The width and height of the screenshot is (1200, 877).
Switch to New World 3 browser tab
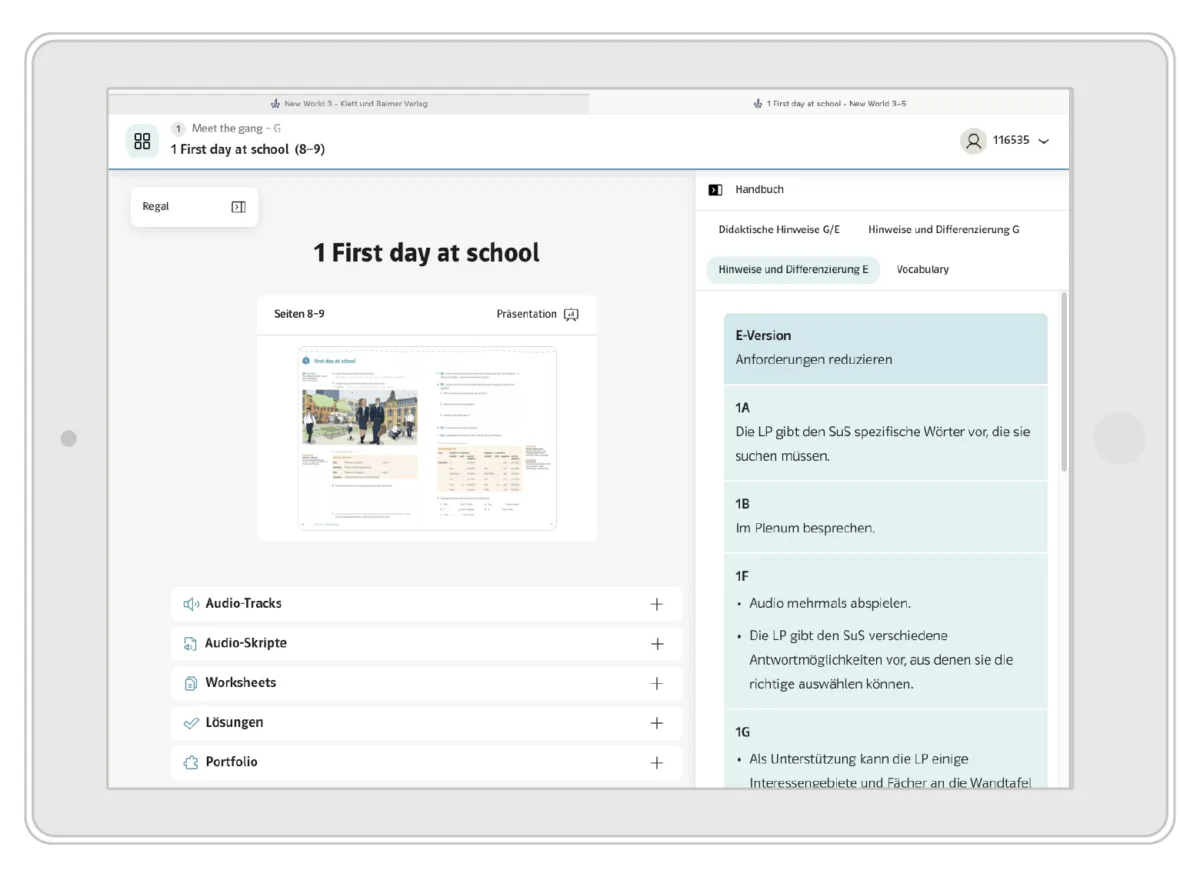click(349, 103)
